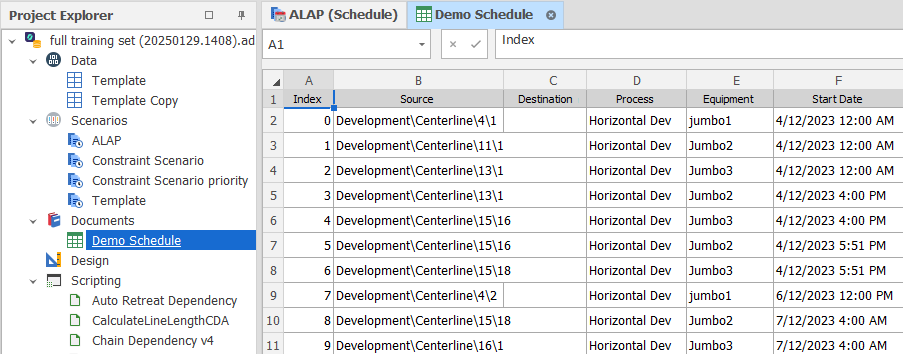Click the Design ruler icon

pos(54,261)
